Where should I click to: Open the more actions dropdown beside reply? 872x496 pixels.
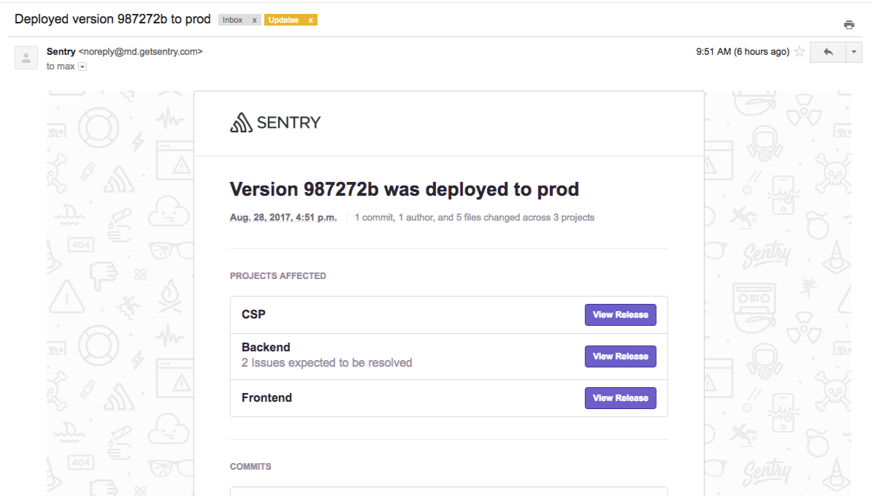pyautogui.click(x=853, y=52)
